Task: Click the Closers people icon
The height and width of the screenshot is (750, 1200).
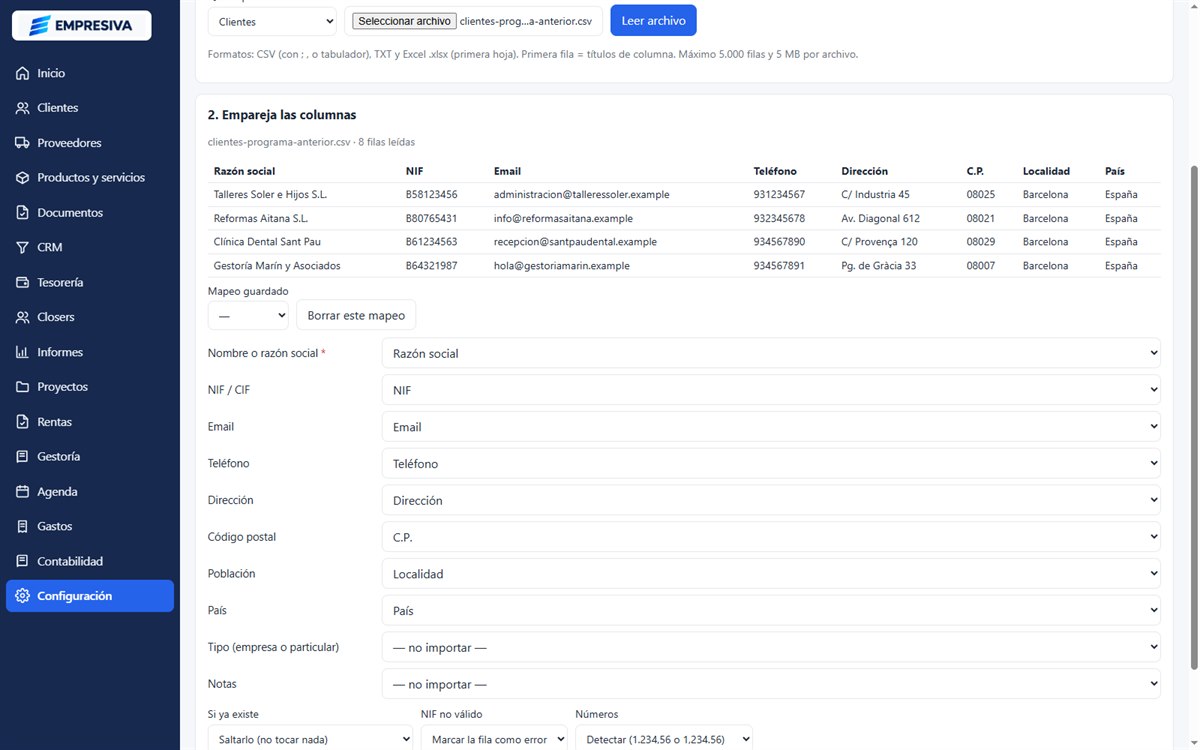Action: (x=22, y=317)
